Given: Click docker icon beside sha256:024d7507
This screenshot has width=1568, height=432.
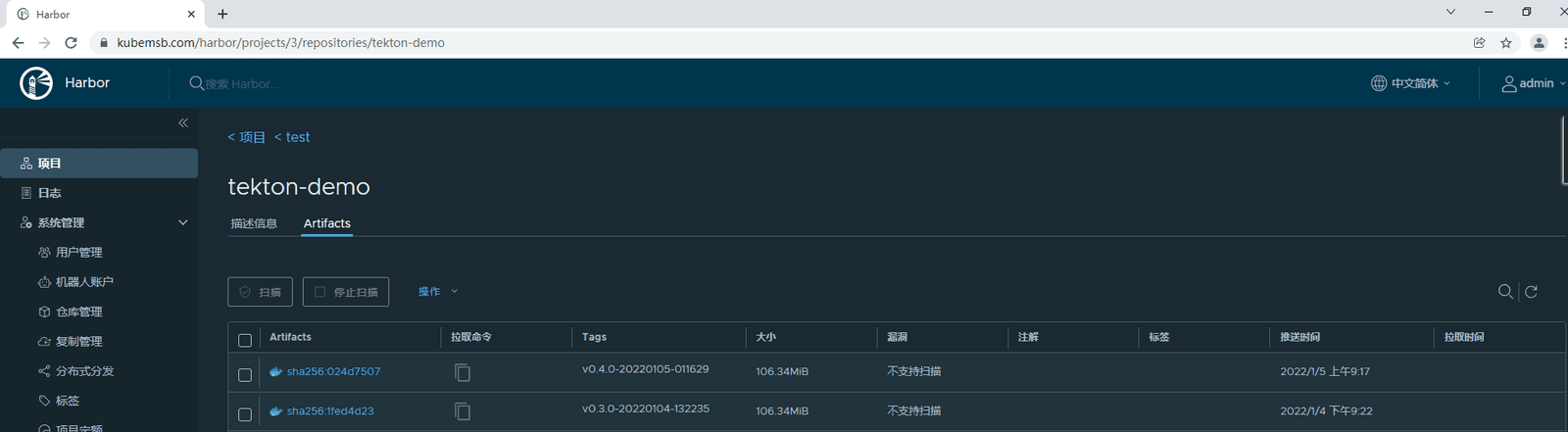Looking at the screenshot, I should 276,372.
